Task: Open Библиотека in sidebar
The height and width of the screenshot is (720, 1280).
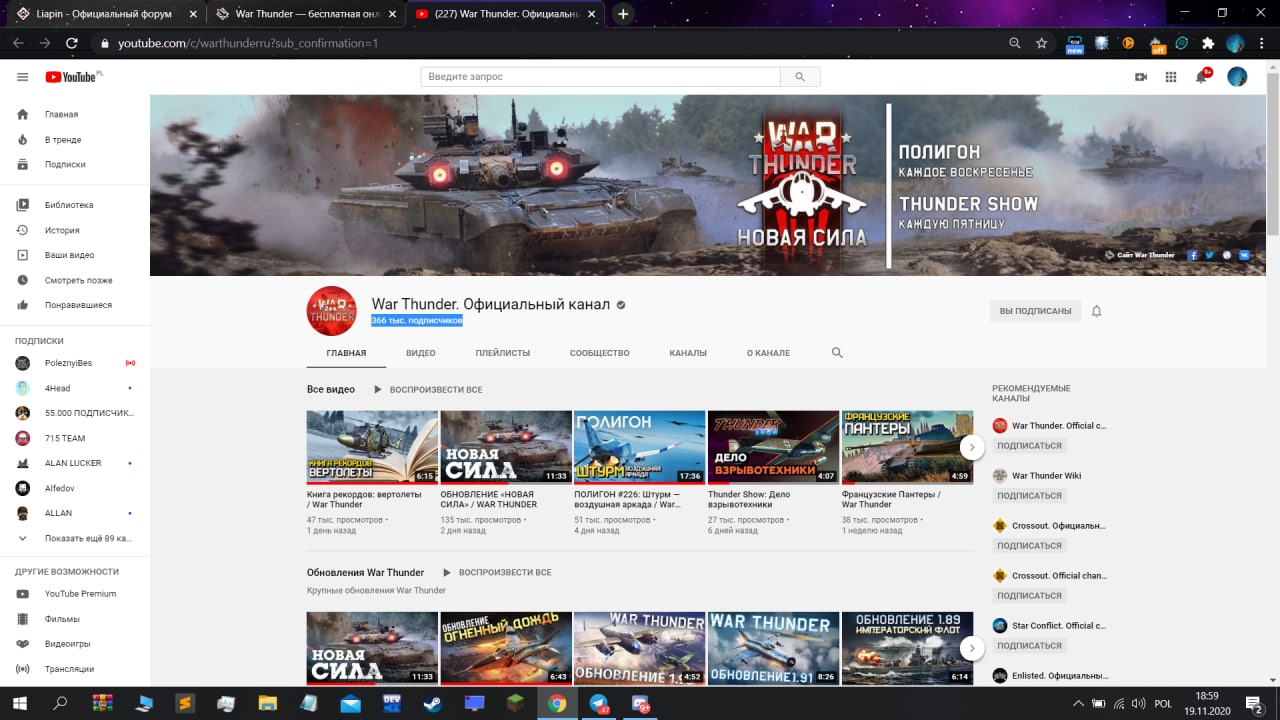Action: point(75,205)
